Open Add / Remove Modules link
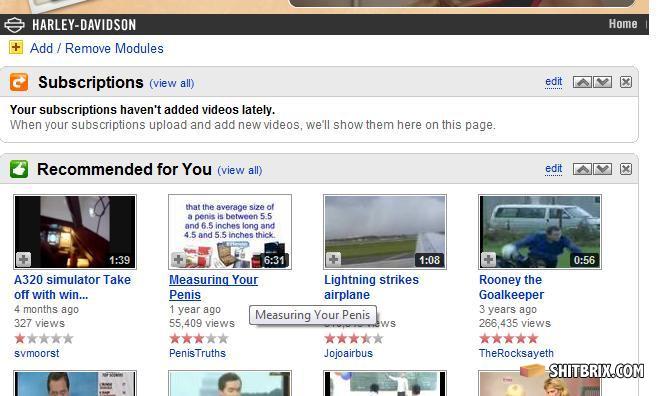This screenshot has height=396, width=659. tap(97, 48)
